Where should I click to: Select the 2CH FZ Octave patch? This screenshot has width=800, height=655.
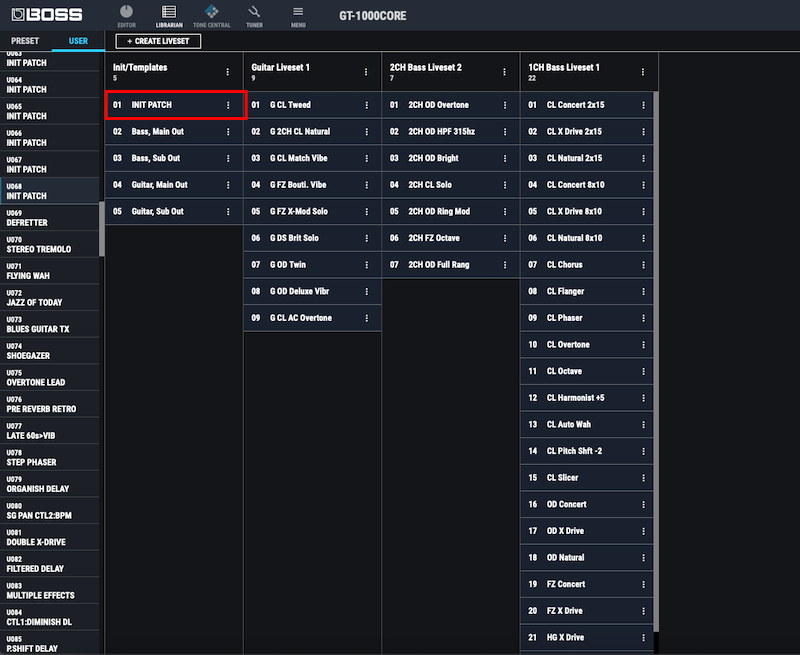point(451,238)
